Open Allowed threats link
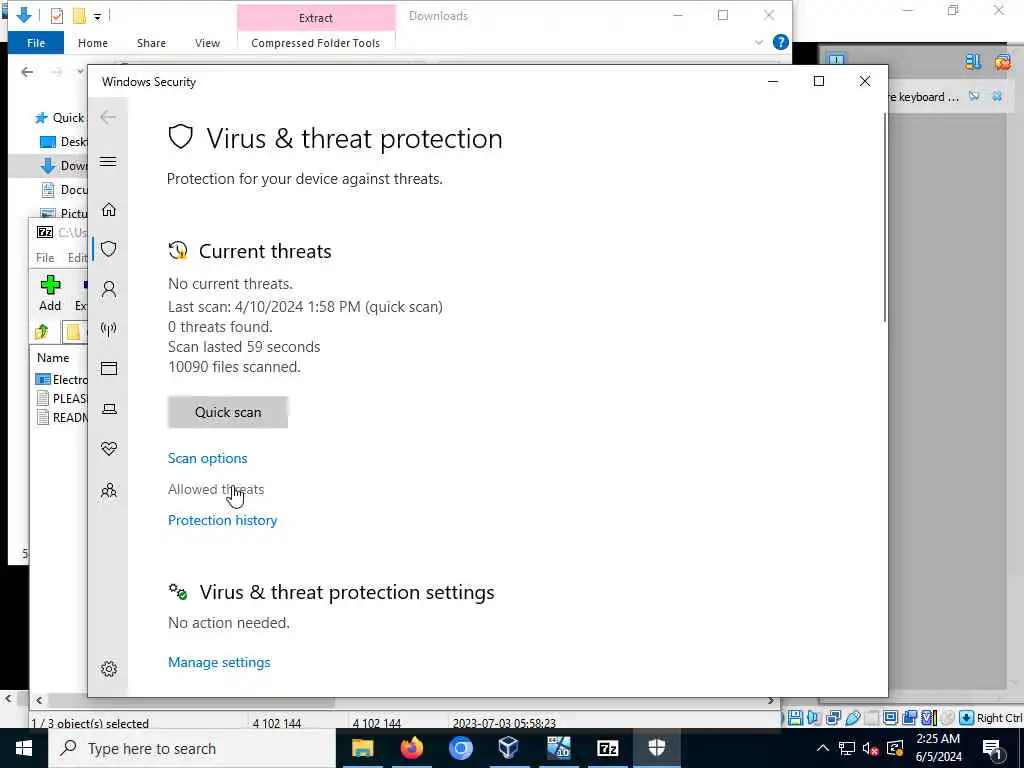1024x768 pixels. (x=216, y=489)
